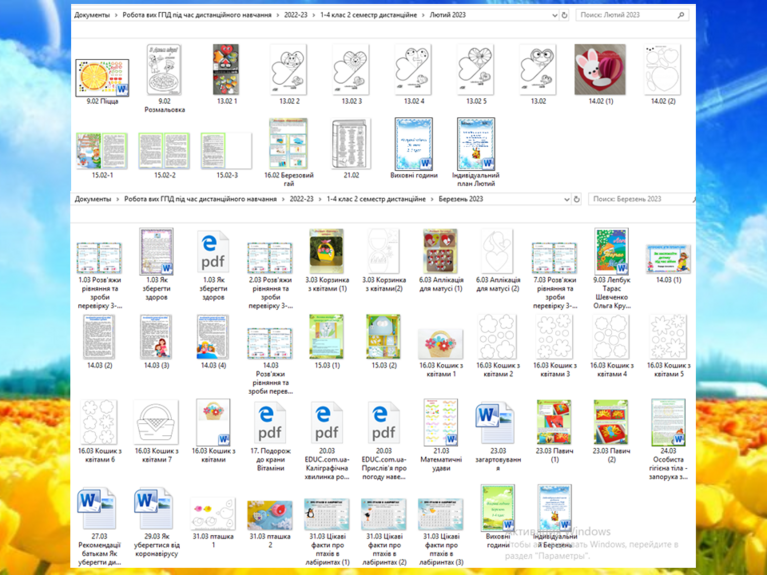767x575 pixels.
Task: Click Березень 2023 breadcrumb segment
Action: click(x=461, y=199)
